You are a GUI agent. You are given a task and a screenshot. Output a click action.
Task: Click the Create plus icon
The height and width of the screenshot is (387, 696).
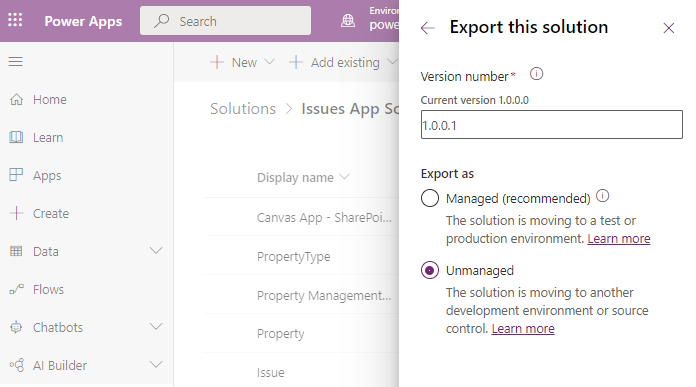(x=16, y=213)
